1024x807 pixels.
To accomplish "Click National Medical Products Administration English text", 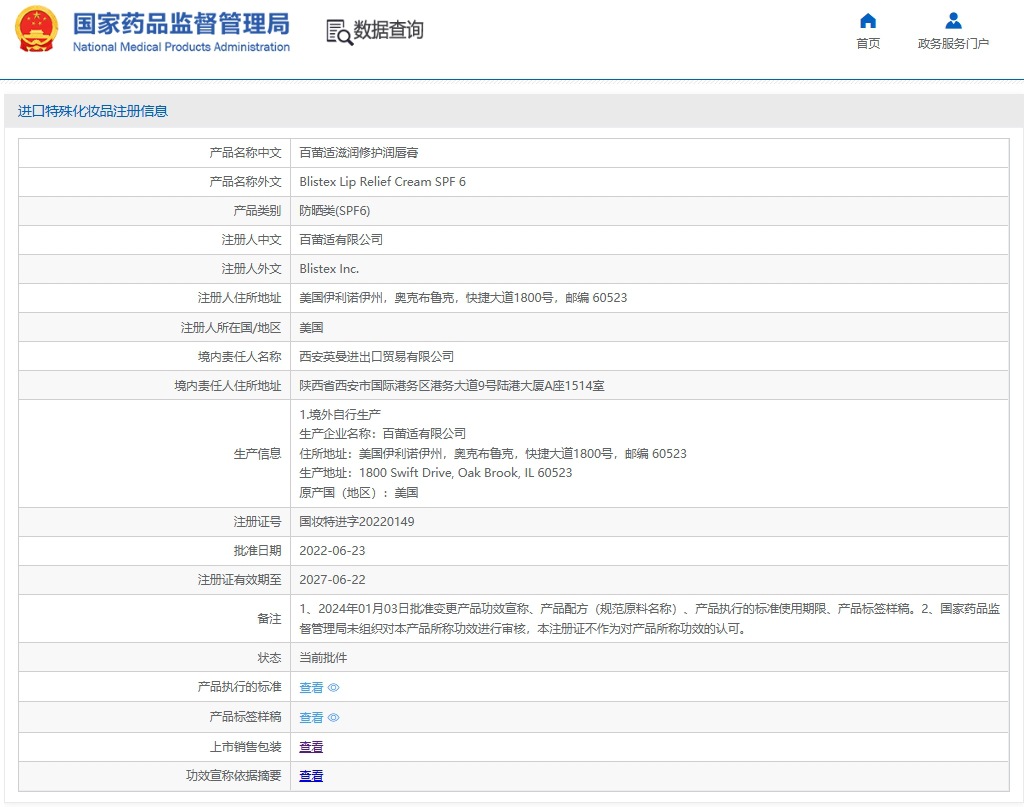I will pyautogui.click(x=181, y=47).
